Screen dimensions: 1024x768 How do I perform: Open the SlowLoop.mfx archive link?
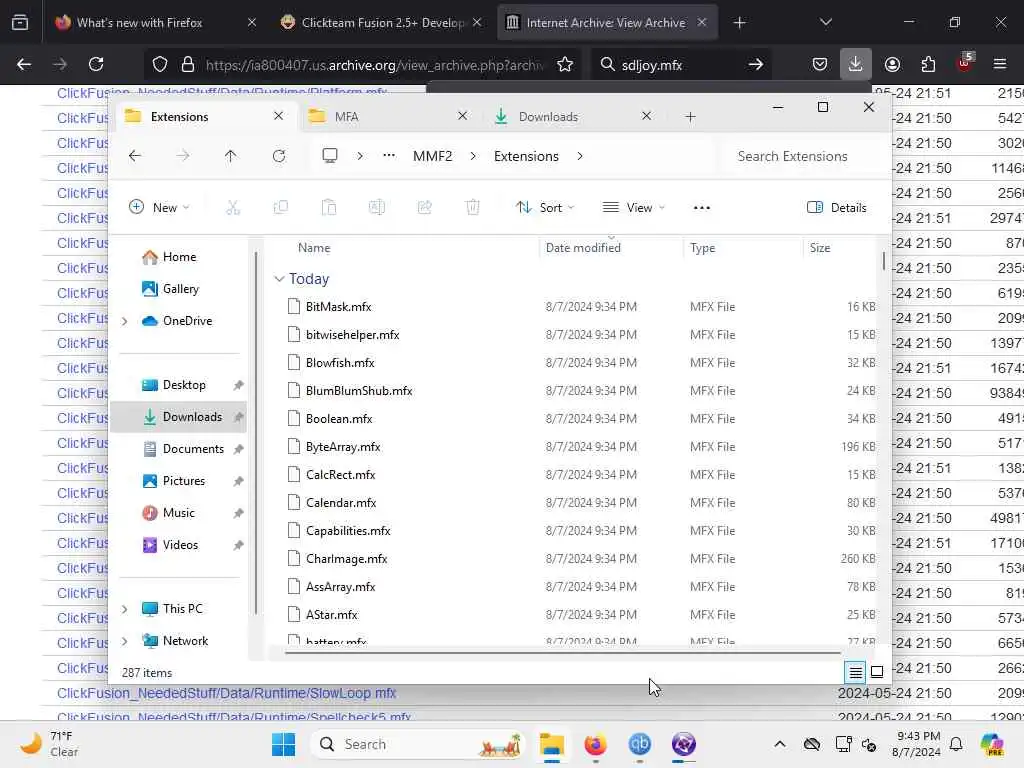(x=227, y=693)
